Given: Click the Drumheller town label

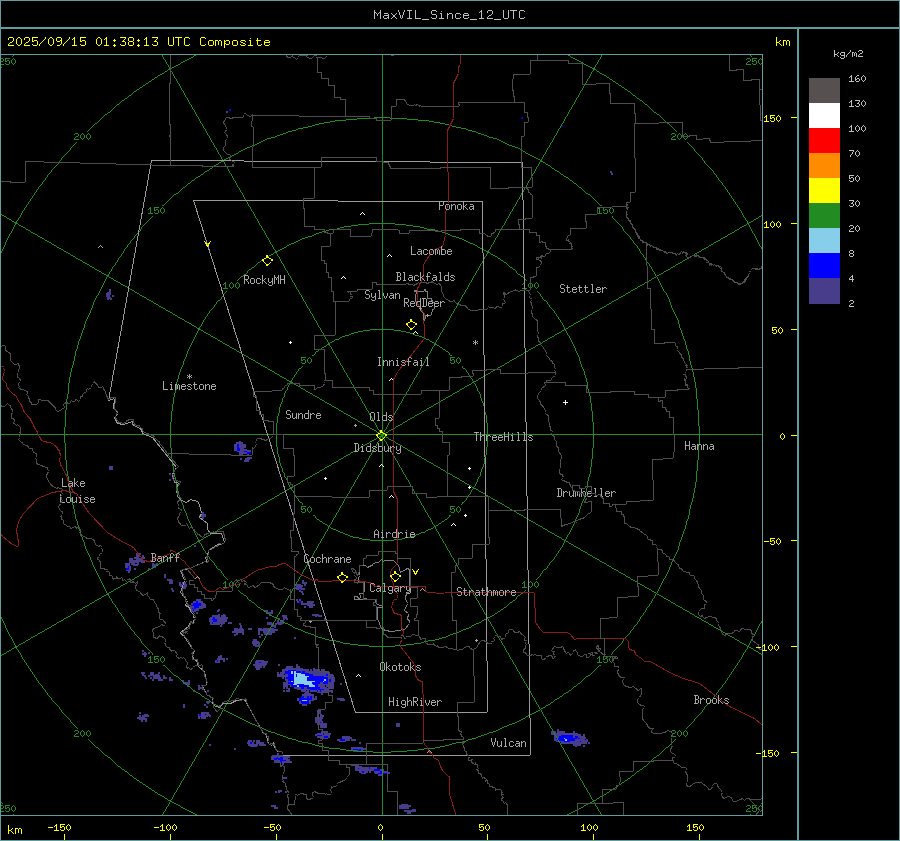Looking at the screenshot, I should pos(586,493).
